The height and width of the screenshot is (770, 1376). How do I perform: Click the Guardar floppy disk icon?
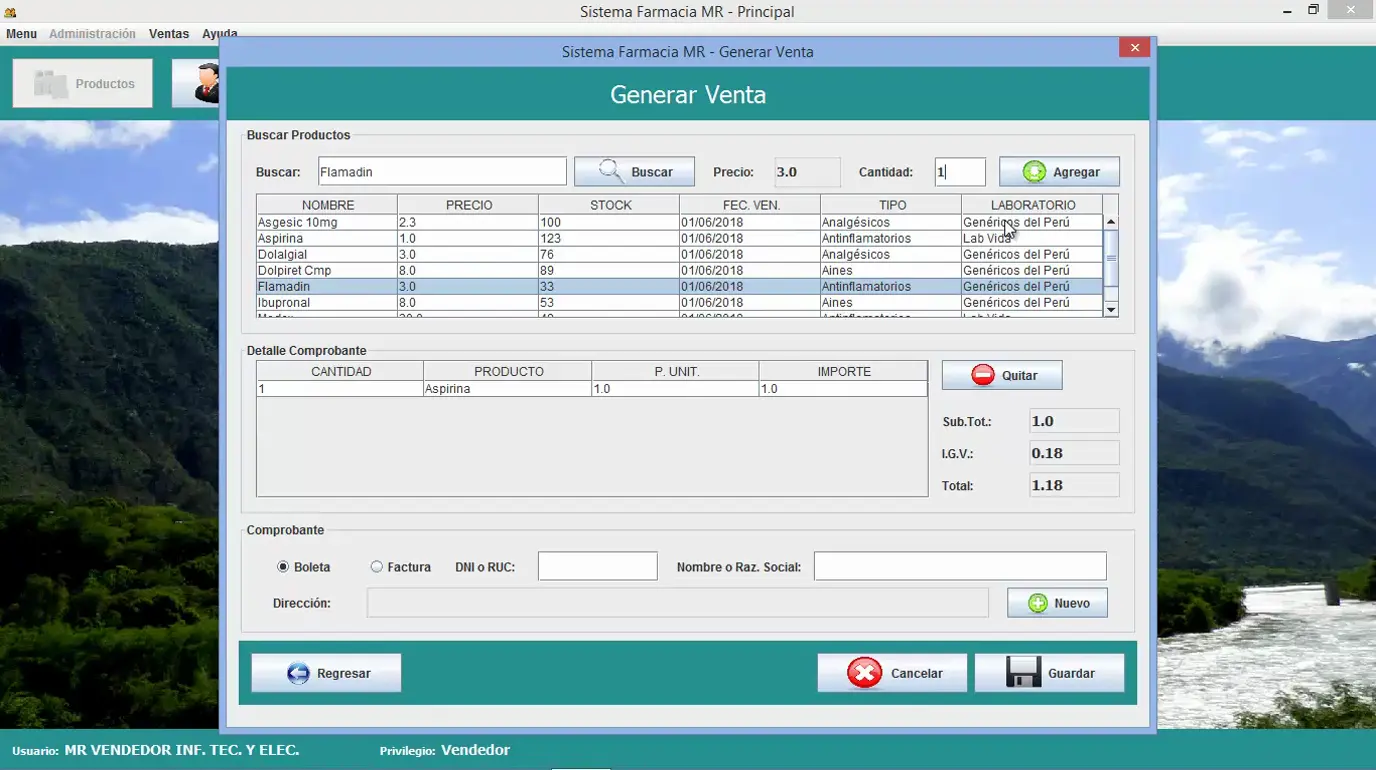pyautogui.click(x=1022, y=673)
